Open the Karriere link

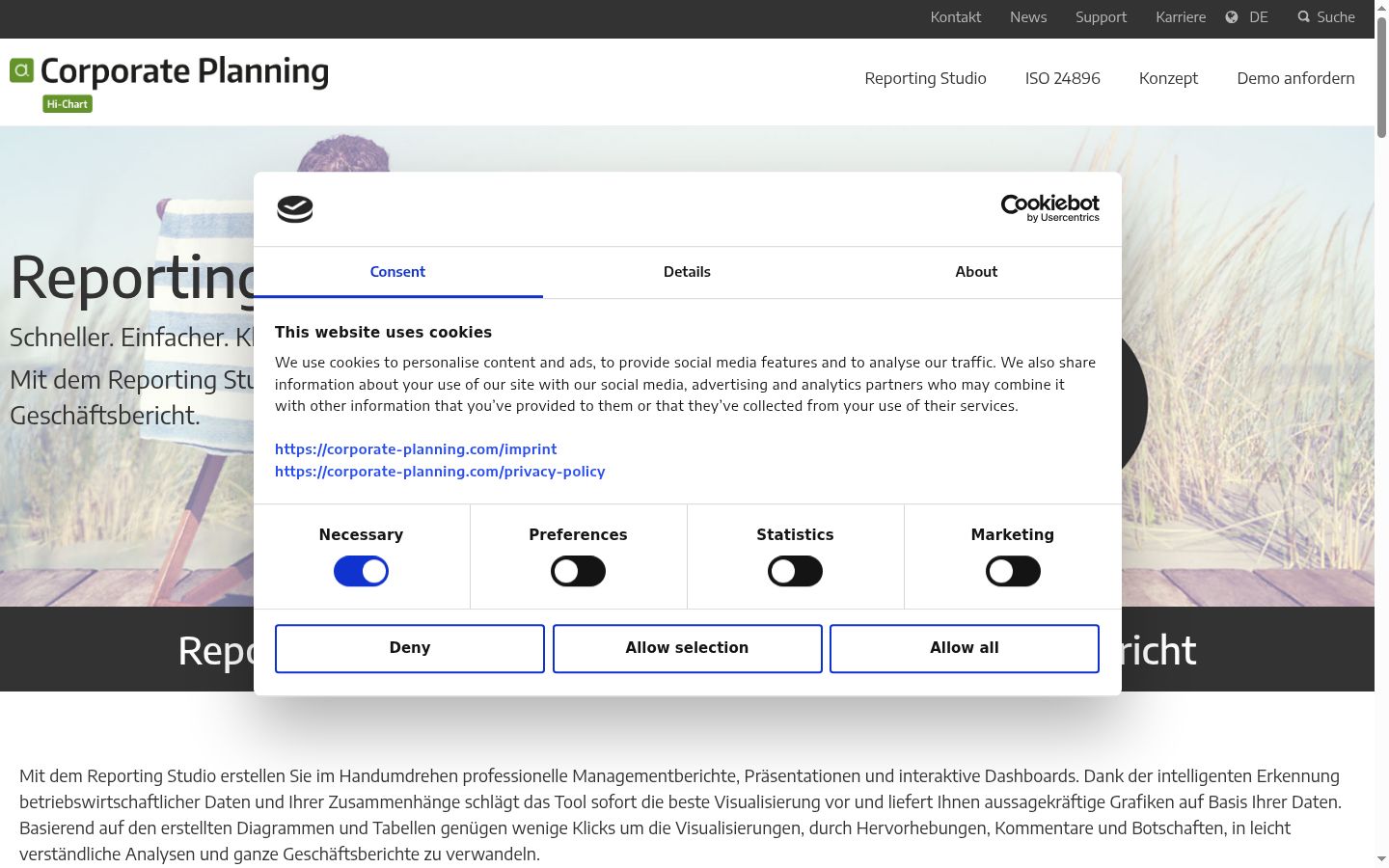1181,17
